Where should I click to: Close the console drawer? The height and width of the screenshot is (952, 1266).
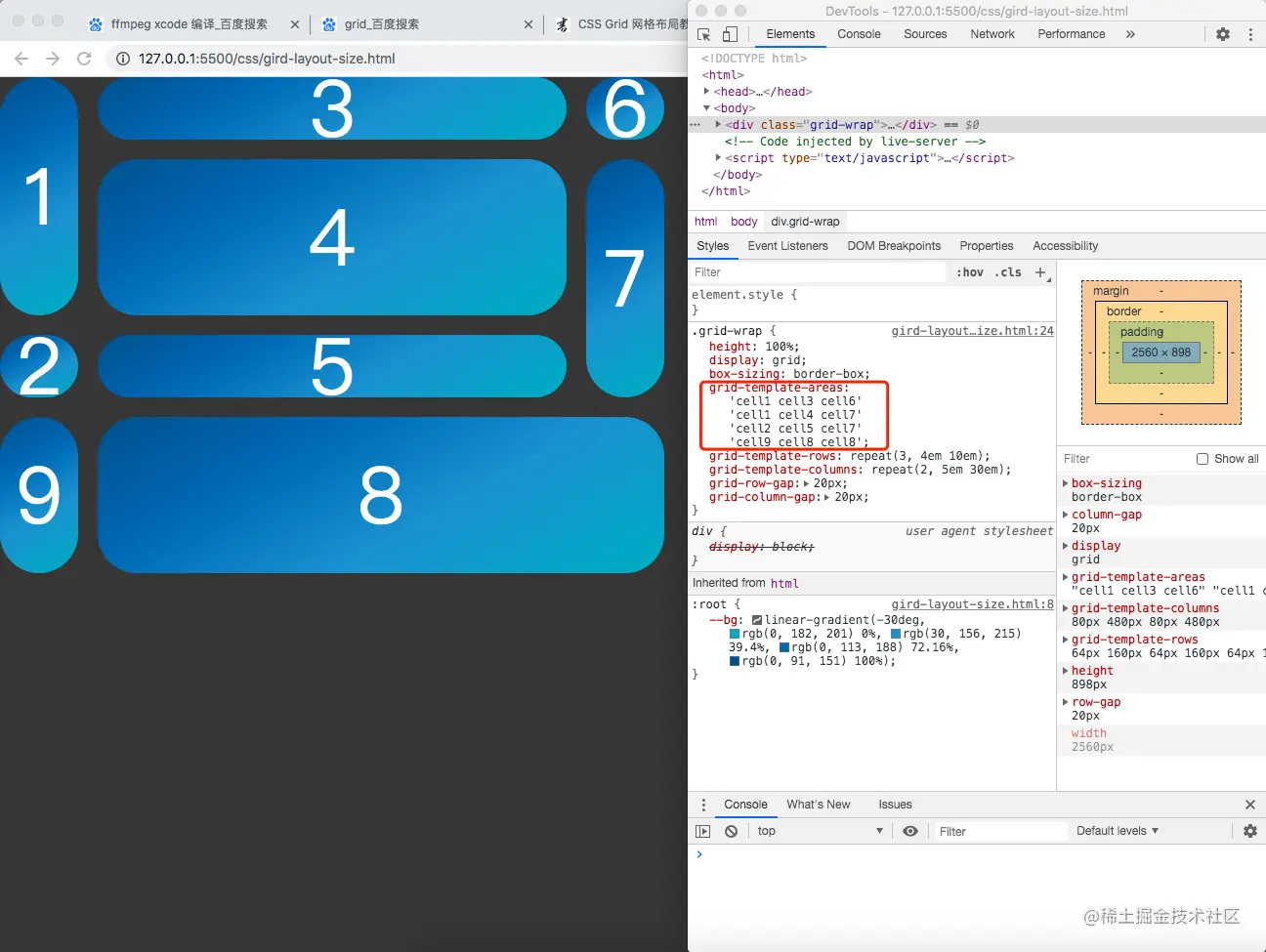coord(1250,805)
